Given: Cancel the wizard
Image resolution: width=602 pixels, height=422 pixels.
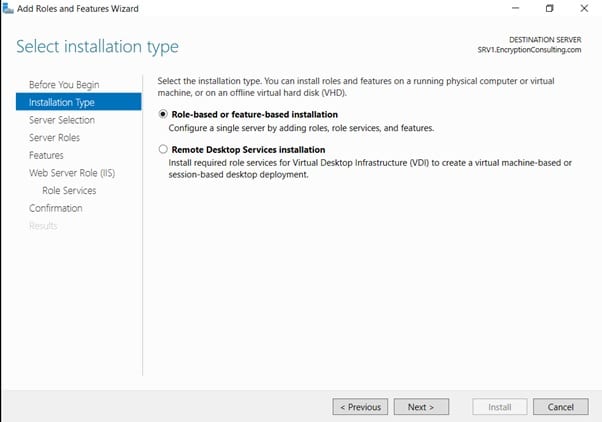Looking at the screenshot, I should (x=561, y=407).
